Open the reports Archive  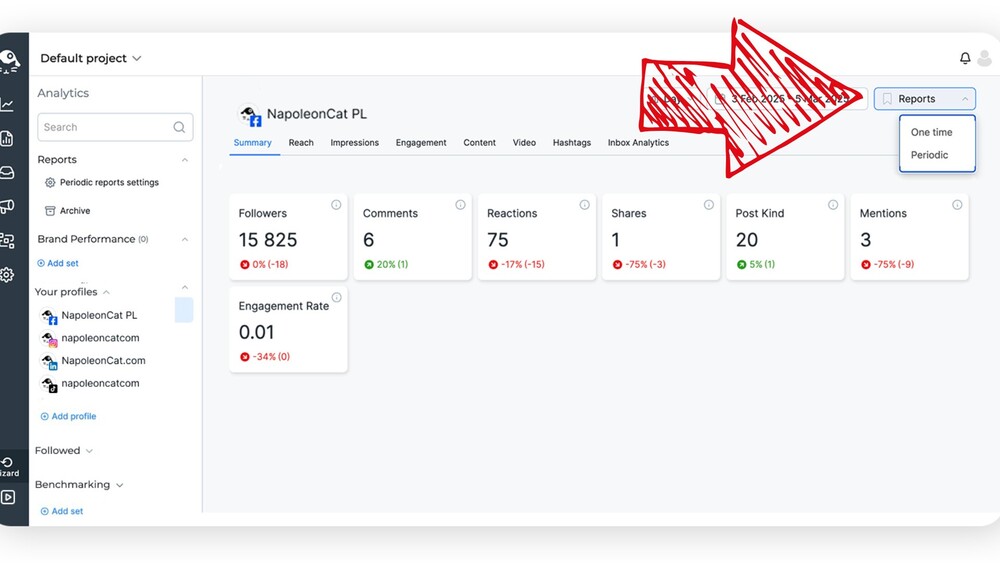click(x=68, y=210)
